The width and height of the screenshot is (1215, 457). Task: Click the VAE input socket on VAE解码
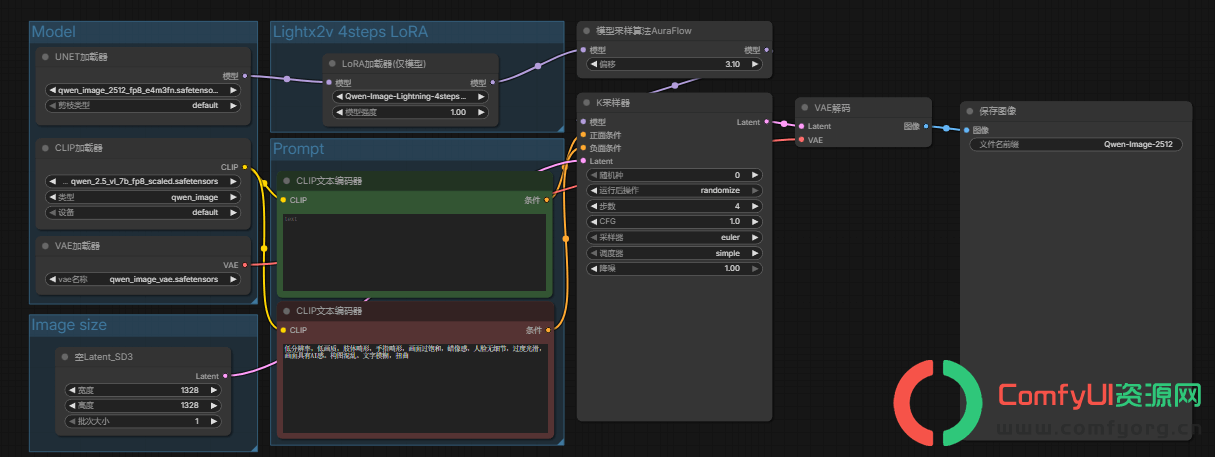(x=801, y=140)
